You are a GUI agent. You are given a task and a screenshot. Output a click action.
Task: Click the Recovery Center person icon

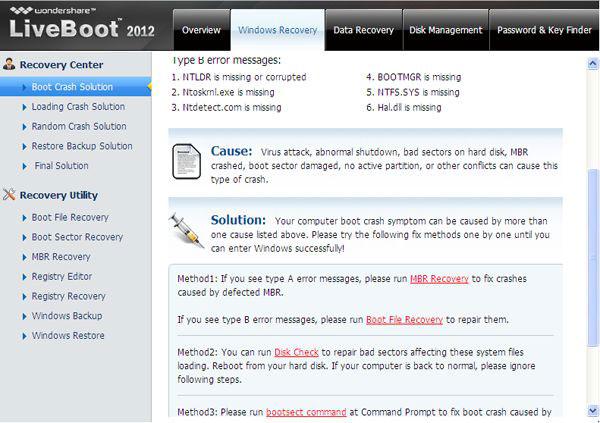(x=9, y=64)
